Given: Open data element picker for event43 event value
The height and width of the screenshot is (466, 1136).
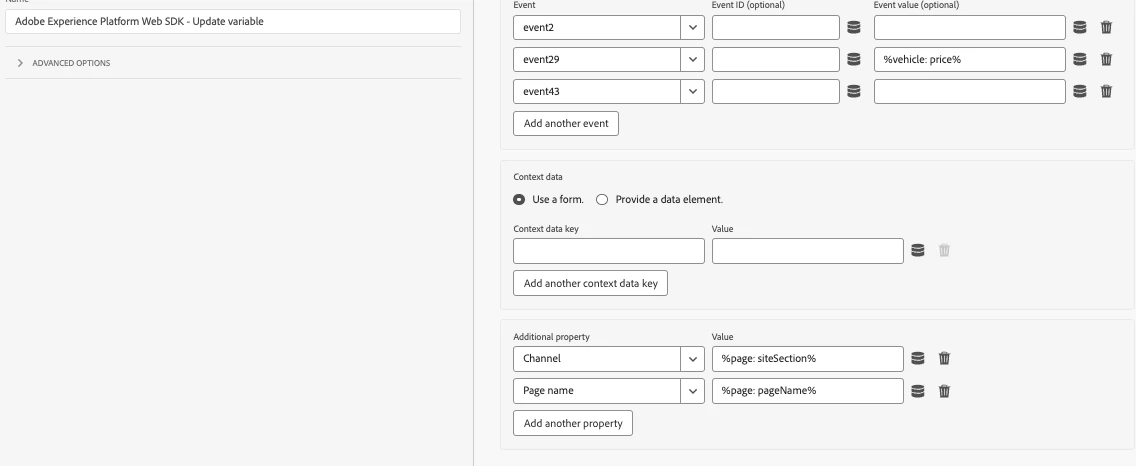Looking at the screenshot, I should coord(1079,91).
